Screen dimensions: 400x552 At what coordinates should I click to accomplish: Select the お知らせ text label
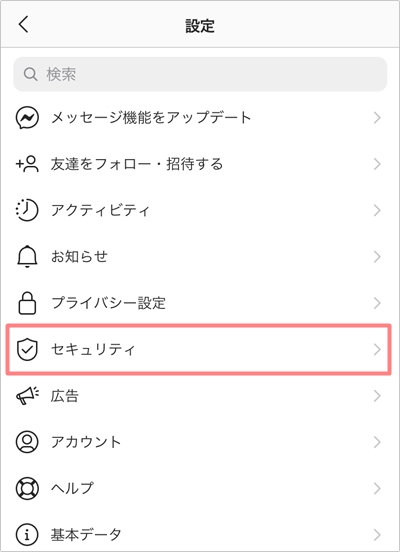click(x=79, y=256)
